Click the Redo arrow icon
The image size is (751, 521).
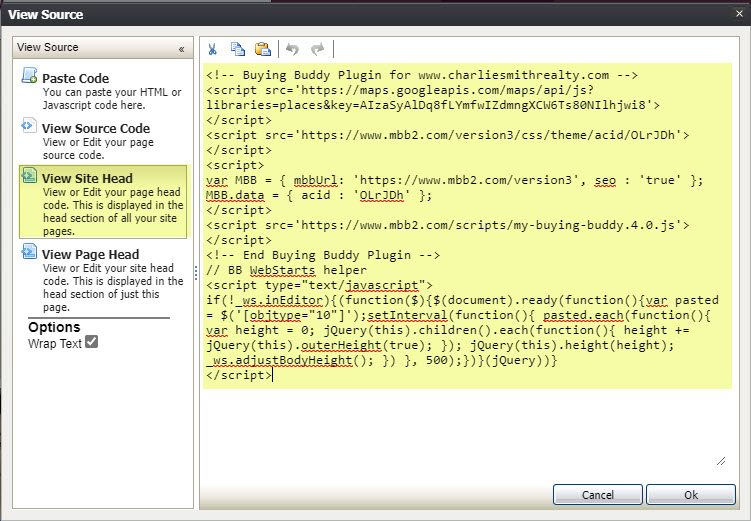coord(318,49)
